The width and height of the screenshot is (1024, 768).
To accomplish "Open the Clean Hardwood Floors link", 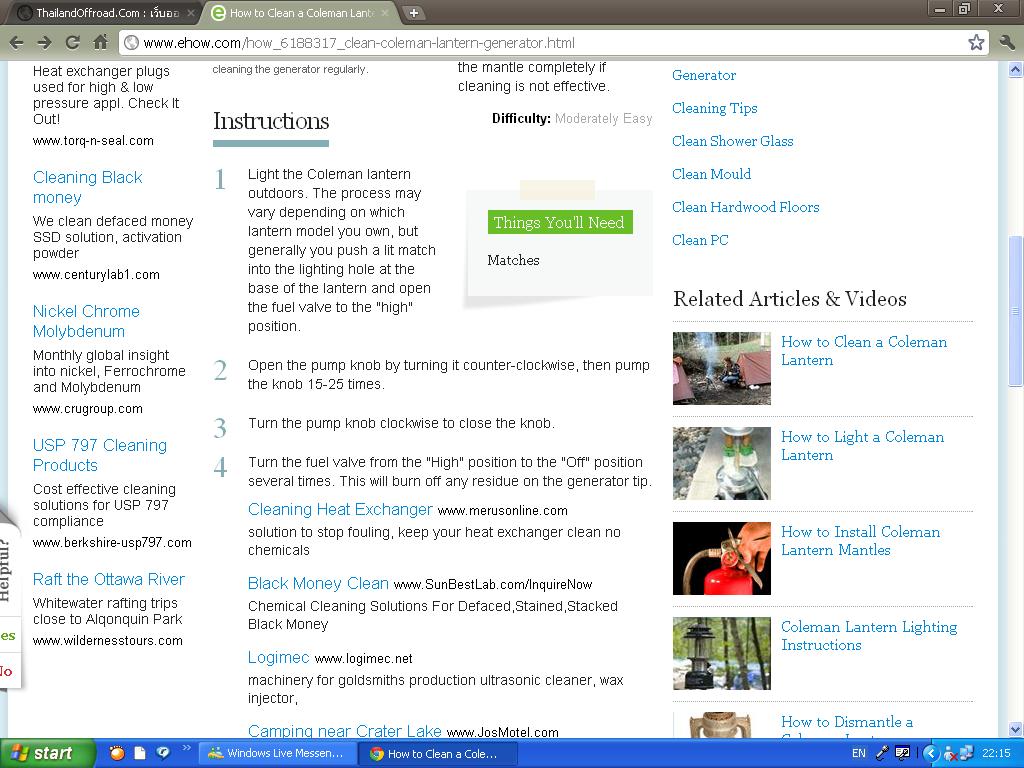I will pyautogui.click(x=745, y=207).
